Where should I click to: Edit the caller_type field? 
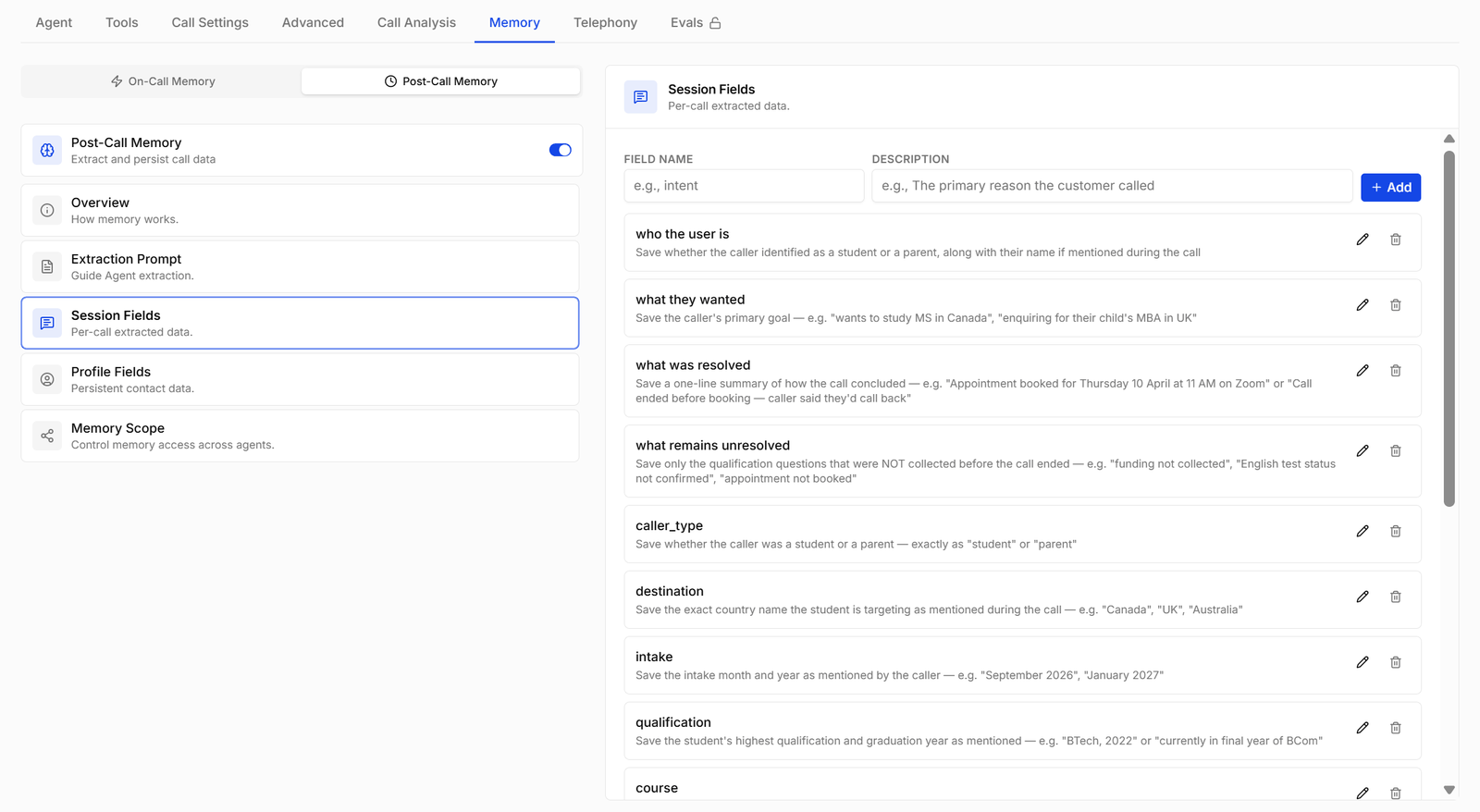pyautogui.click(x=1363, y=532)
